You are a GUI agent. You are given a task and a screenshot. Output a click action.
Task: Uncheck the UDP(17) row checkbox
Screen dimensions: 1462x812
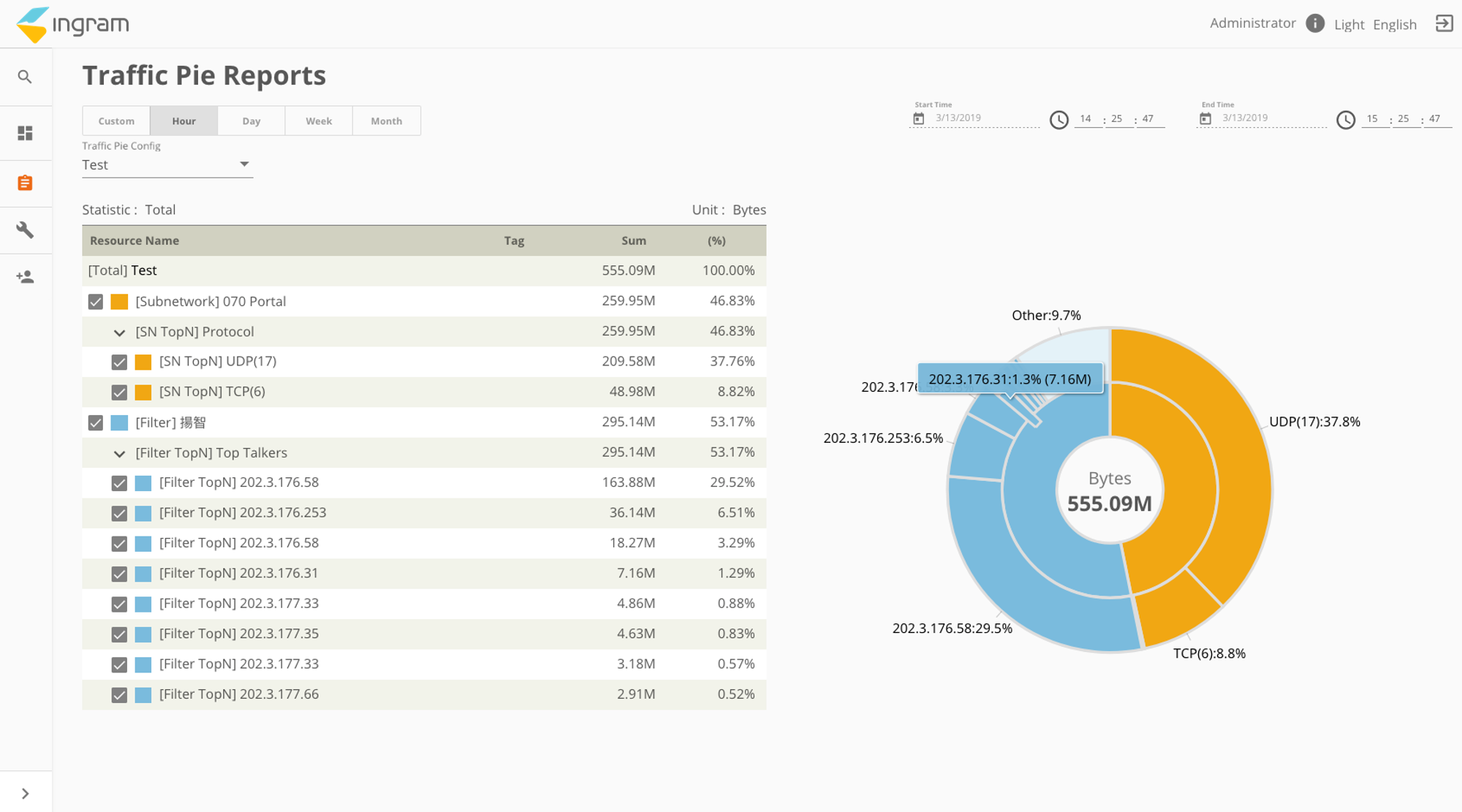click(119, 362)
